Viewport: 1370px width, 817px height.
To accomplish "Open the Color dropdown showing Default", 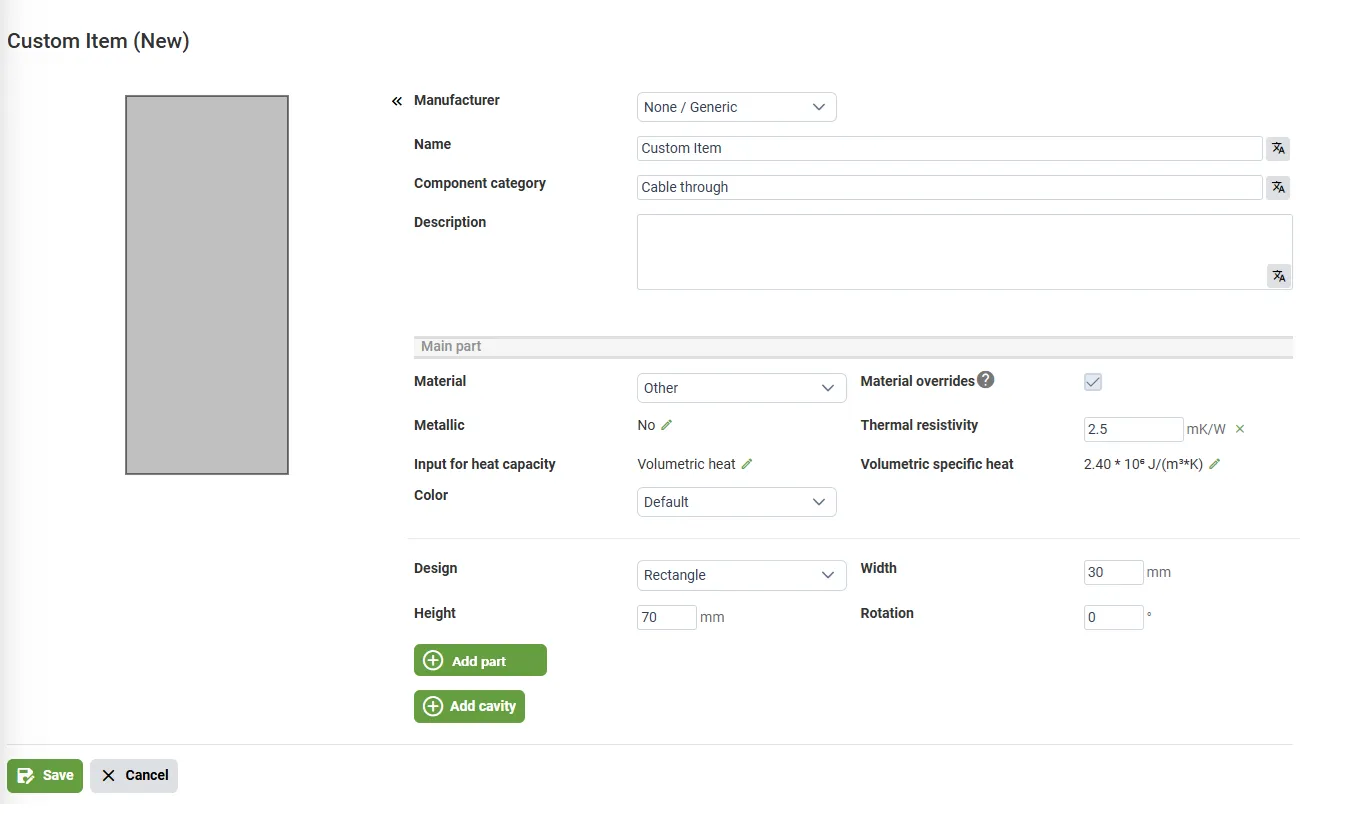I will click(736, 502).
